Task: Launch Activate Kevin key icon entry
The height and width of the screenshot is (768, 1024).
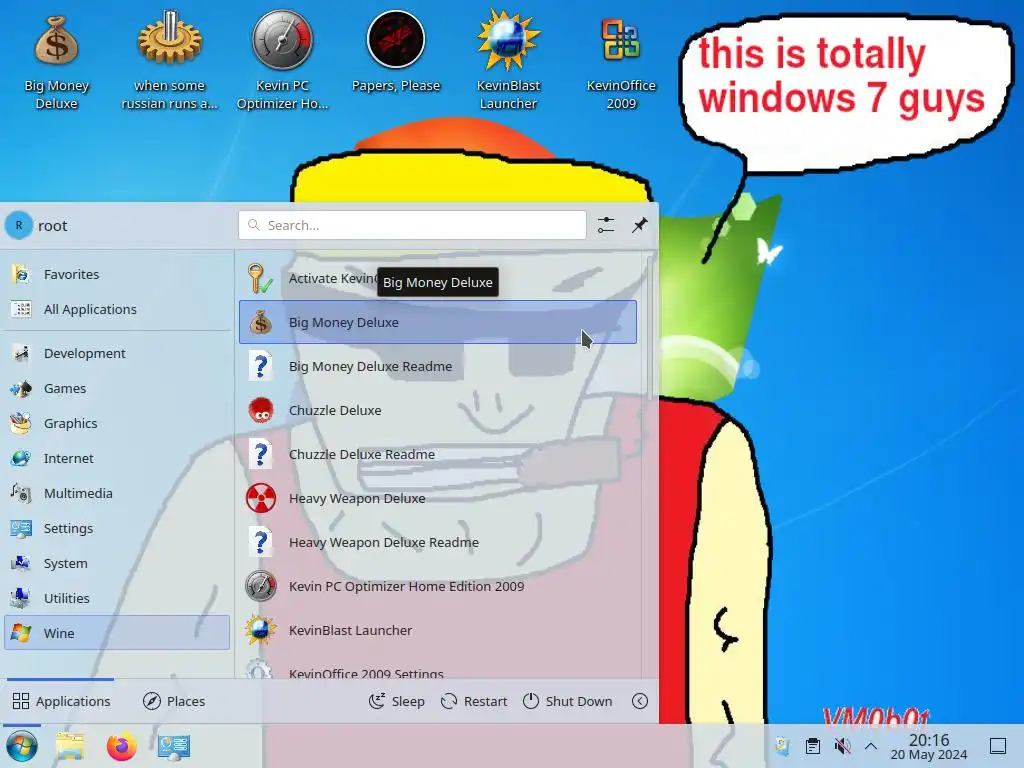Action: 438,278
